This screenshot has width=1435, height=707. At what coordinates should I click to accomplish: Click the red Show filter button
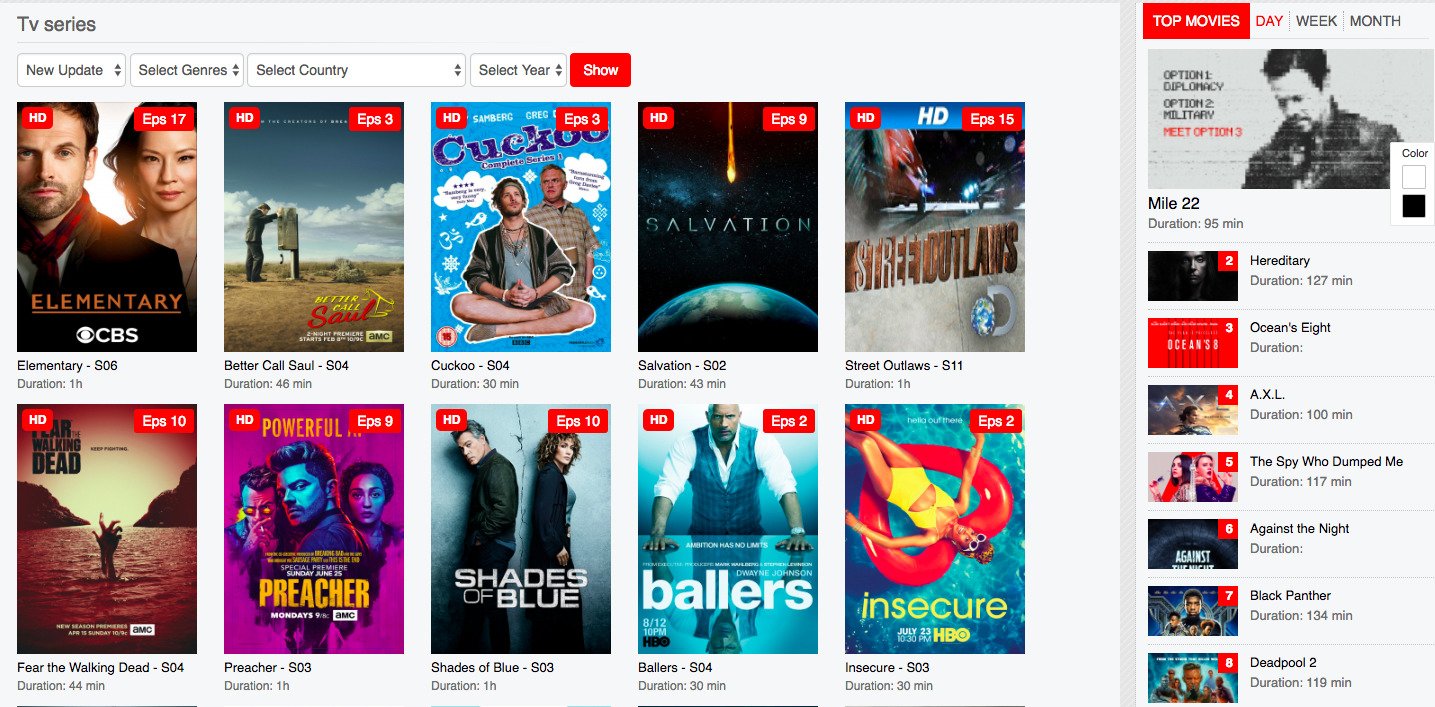pos(601,70)
